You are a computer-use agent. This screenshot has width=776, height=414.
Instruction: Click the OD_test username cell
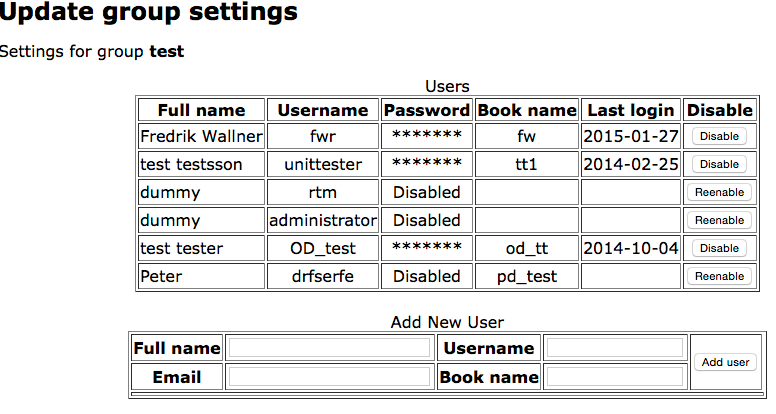[x=323, y=248]
